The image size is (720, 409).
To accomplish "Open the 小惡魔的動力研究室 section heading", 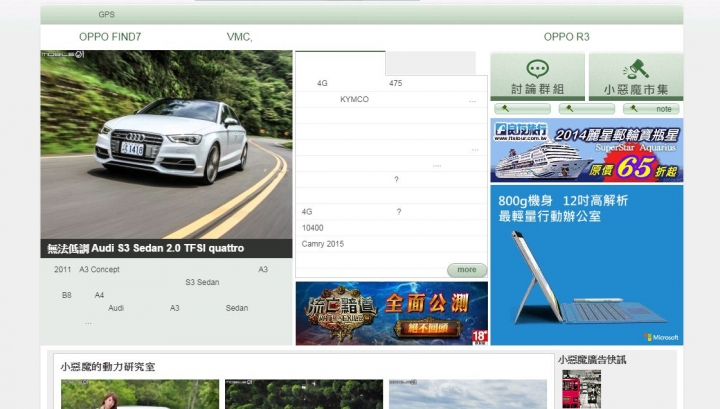I will pos(108,367).
